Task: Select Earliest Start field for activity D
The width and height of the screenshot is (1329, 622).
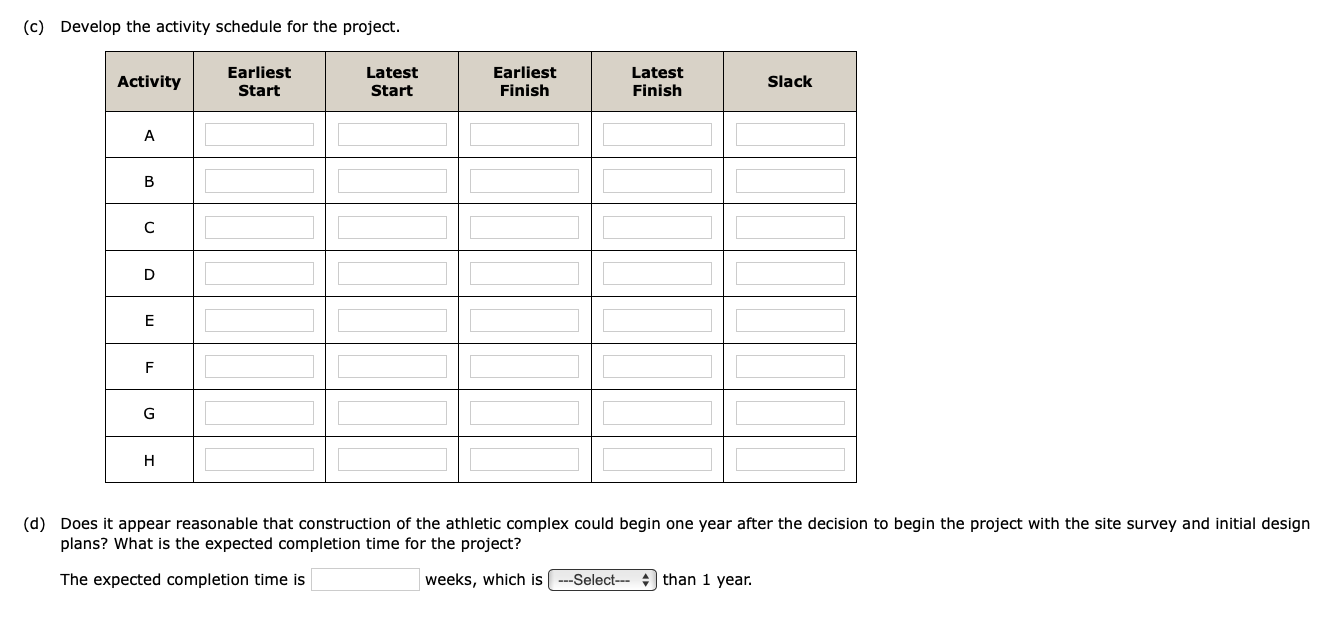Action: [259, 273]
